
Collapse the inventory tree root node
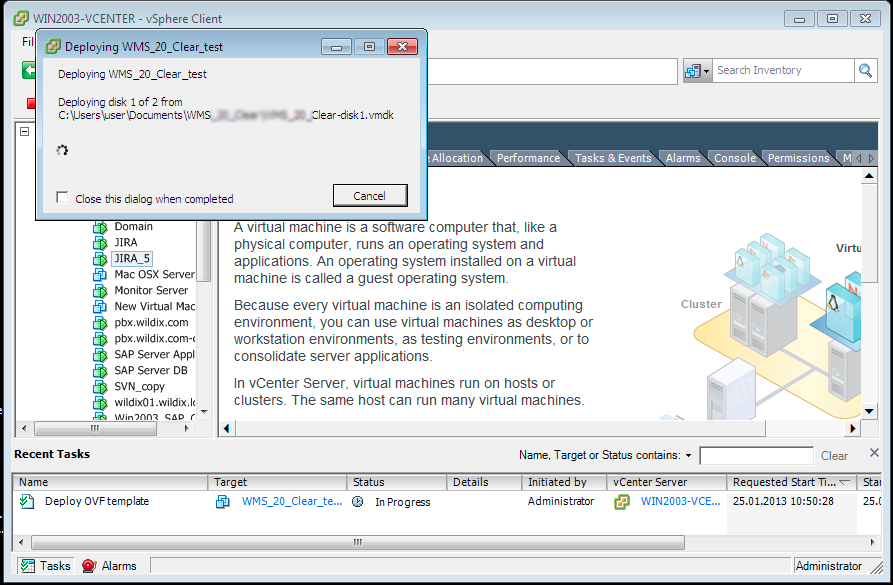[x=24, y=131]
